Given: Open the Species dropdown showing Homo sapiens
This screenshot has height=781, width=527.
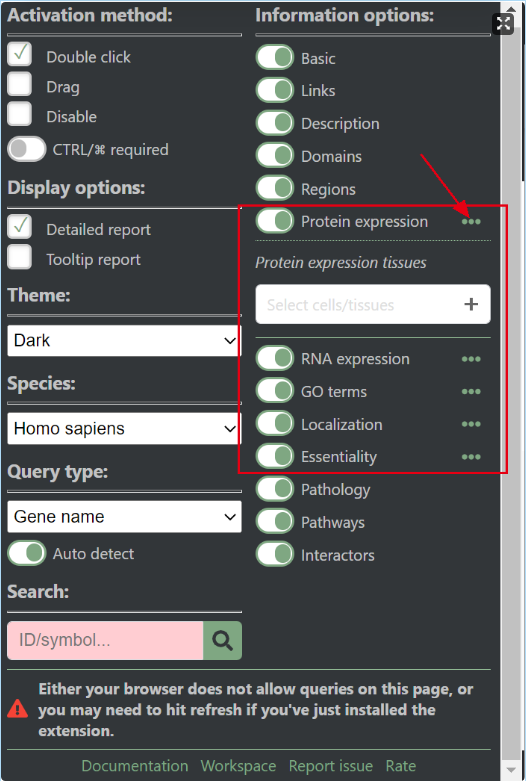Looking at the screenshot, I should click(124, 428).
